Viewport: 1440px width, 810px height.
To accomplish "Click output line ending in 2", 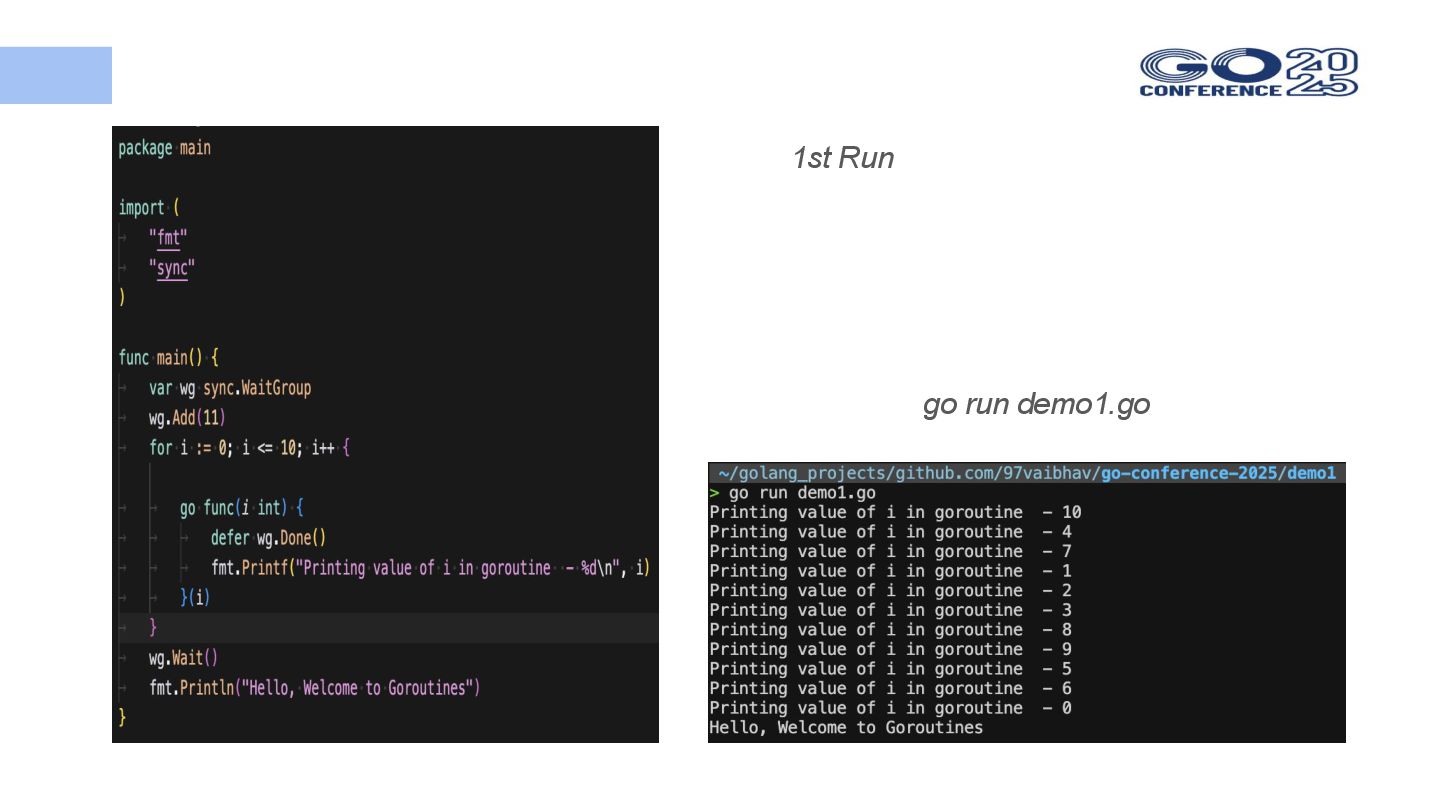I will 891,590.
